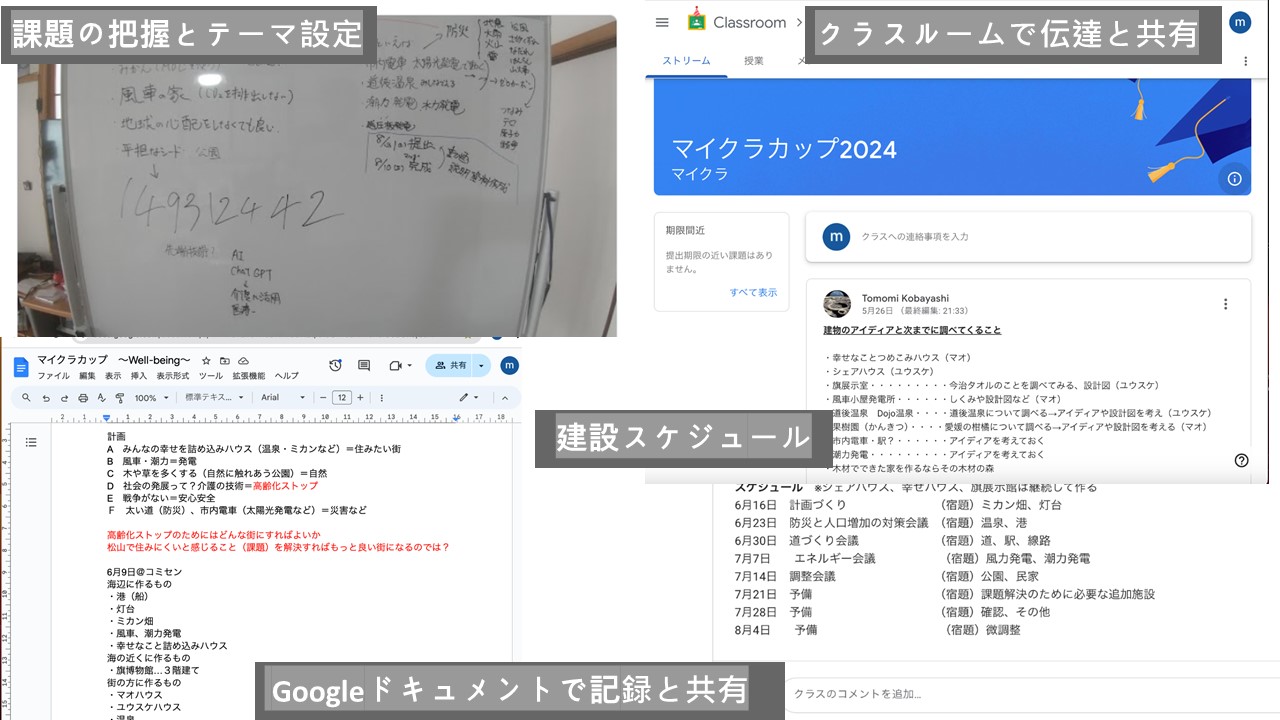Click the すべて表示 link
Image resolution: width=1280 pixels, height=720 pixels.
coord(753,293)
